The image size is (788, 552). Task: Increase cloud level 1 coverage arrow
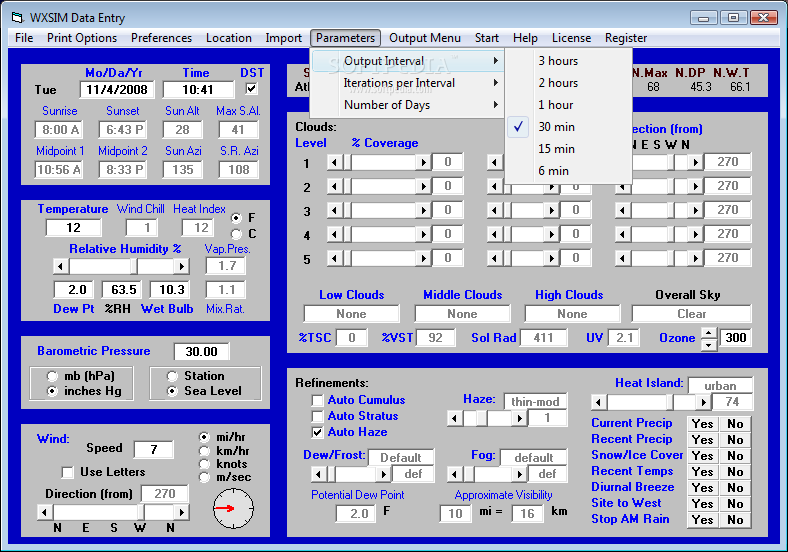[x=424, y=162]
